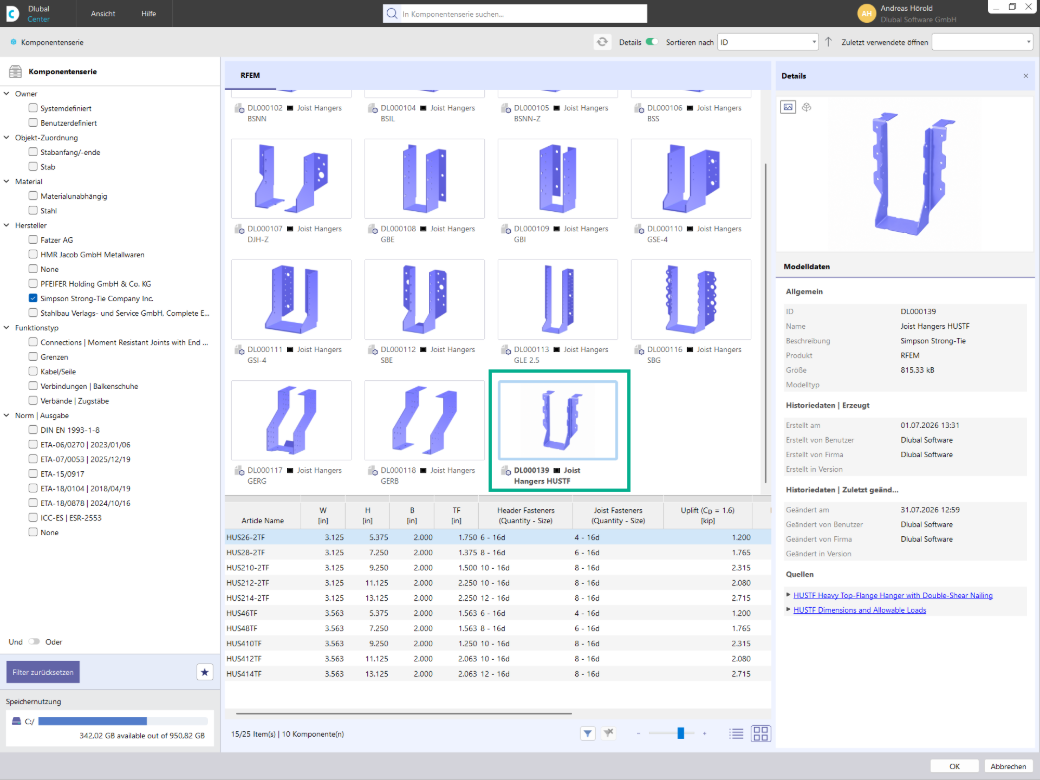Viewport: 1040px width, 780px height.
Task: Click the Uplift column header
Action: [x=708, y=515]
